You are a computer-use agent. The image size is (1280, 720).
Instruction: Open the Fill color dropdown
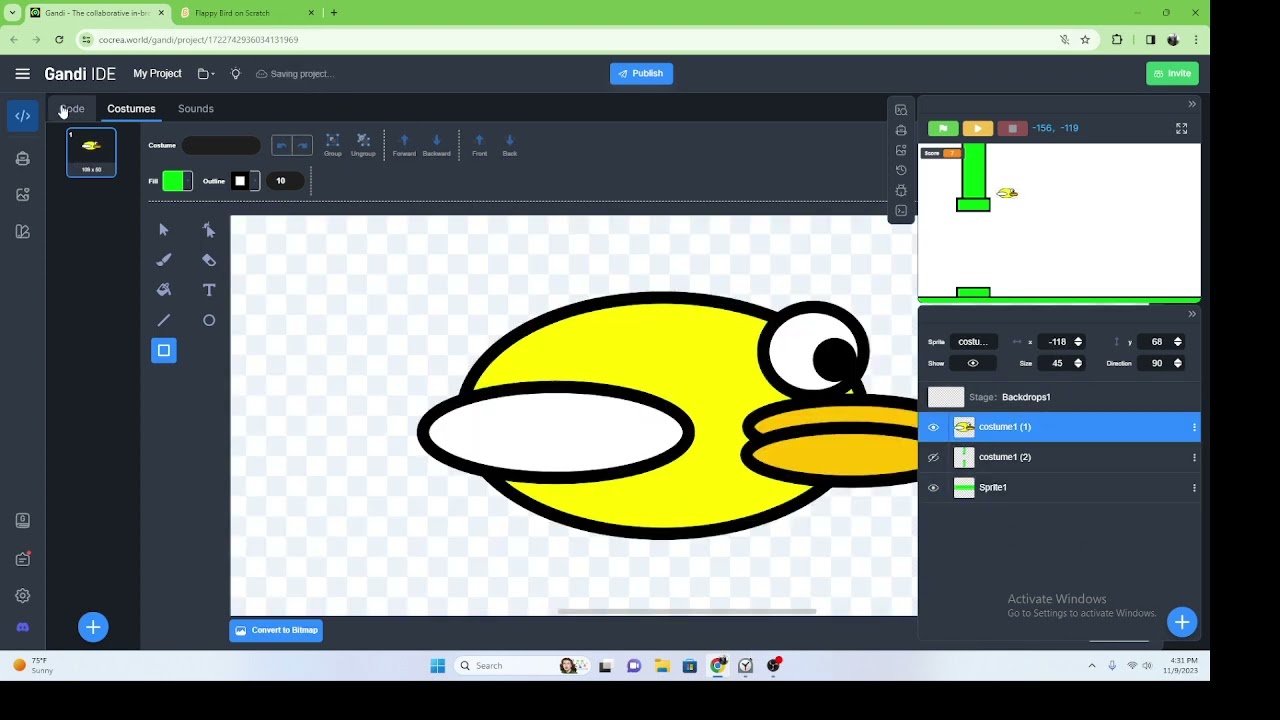[188, 181]
